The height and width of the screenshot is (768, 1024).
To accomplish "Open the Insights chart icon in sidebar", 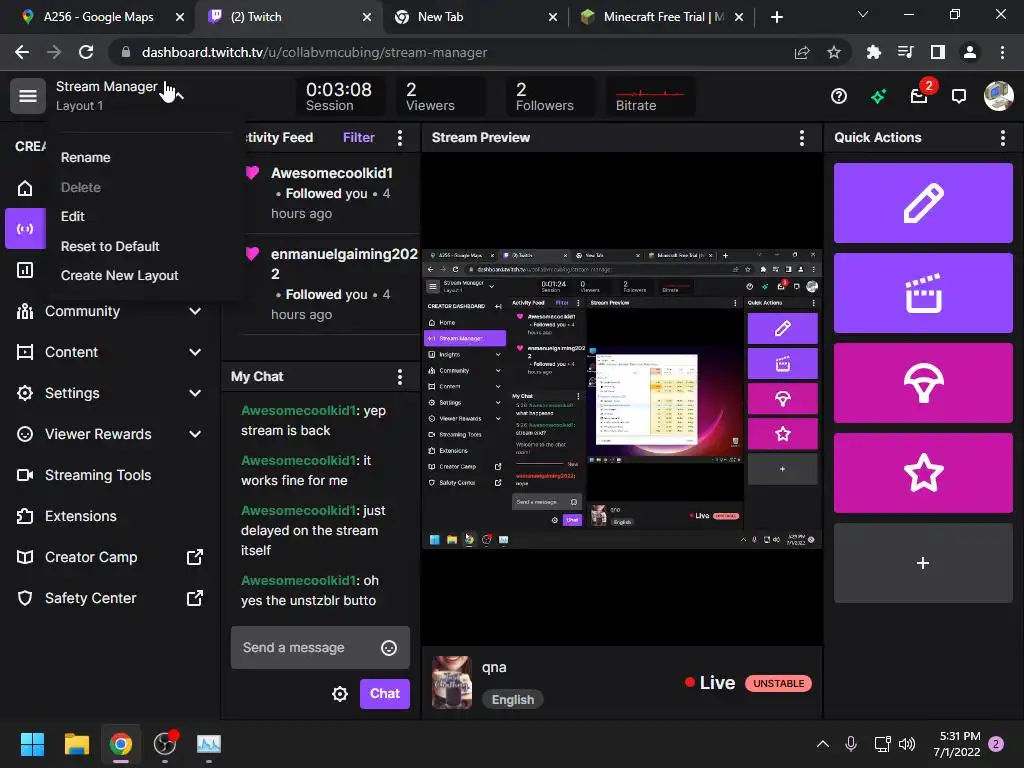I will [25, 270].
